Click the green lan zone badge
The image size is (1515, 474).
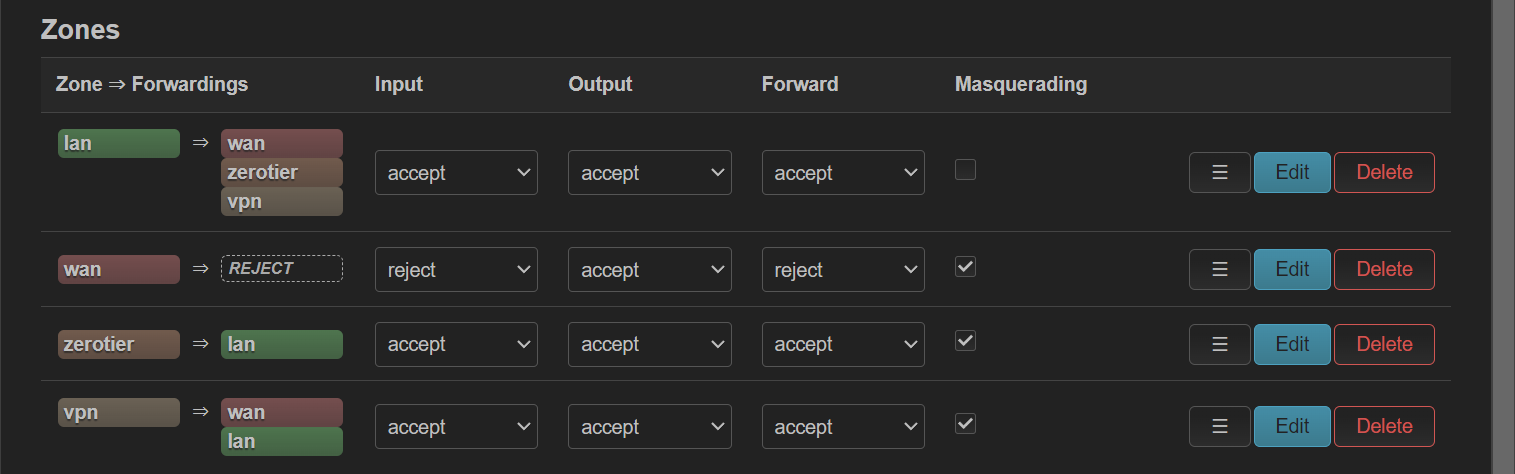[119, 143]
